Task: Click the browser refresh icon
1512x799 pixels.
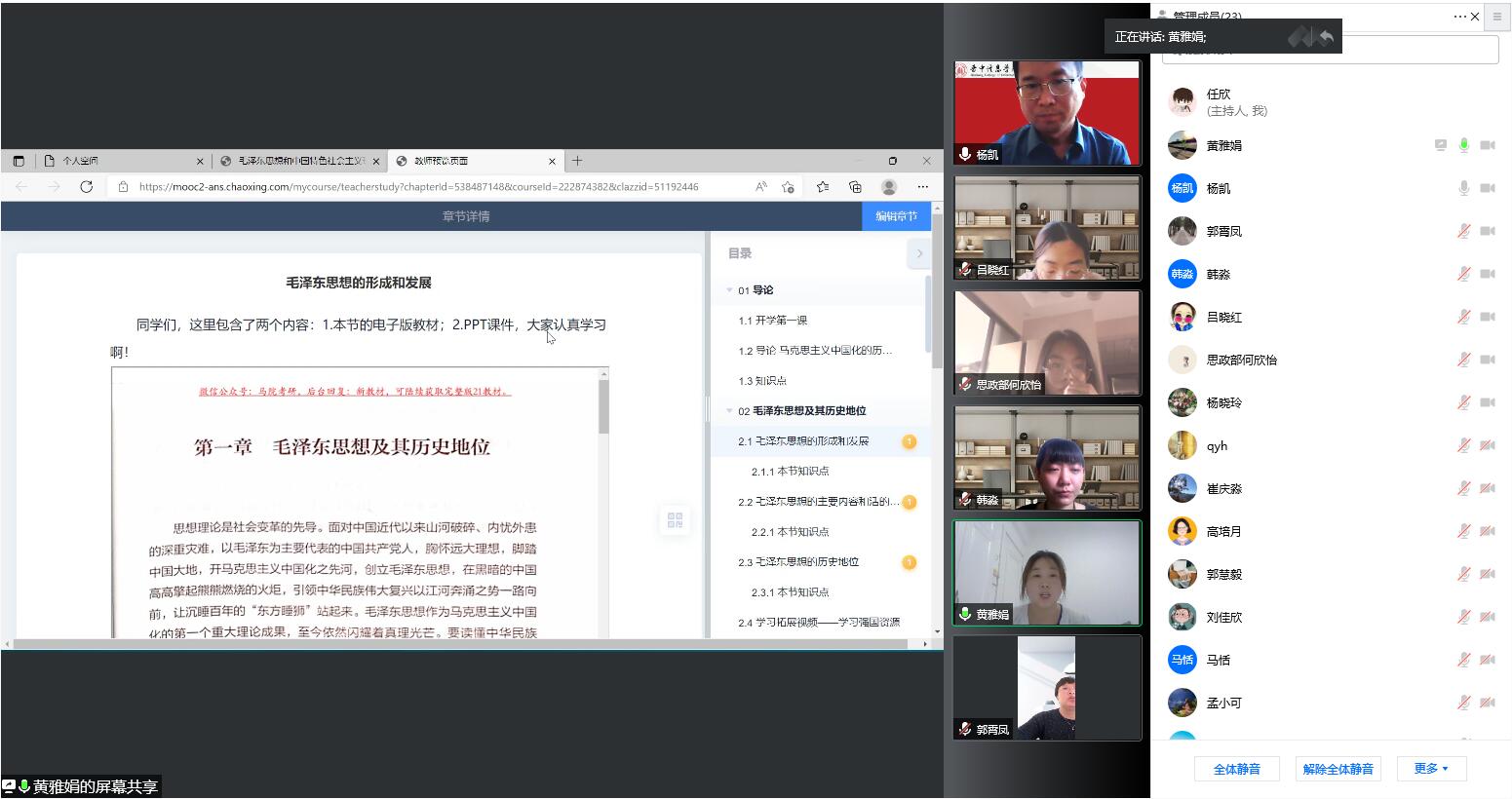Action: (x=87, y=186)
